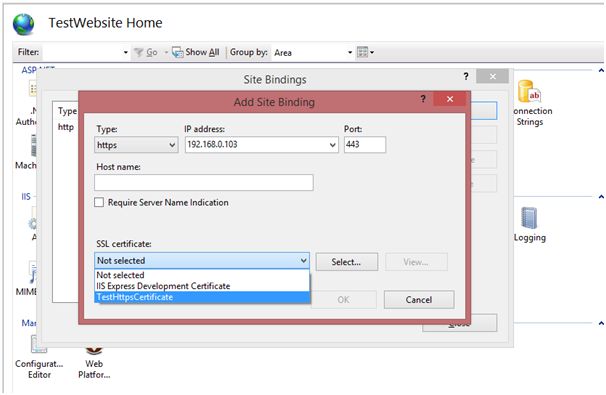Collapse the IIS group section

601,197
